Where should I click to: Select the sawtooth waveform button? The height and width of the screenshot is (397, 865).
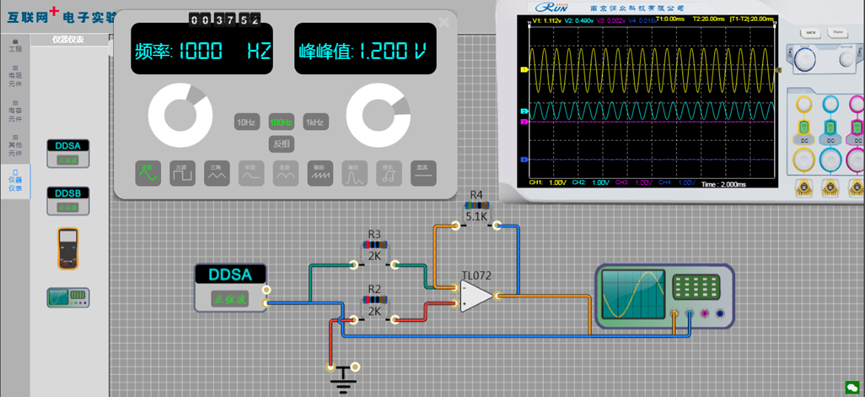[320, 173]
